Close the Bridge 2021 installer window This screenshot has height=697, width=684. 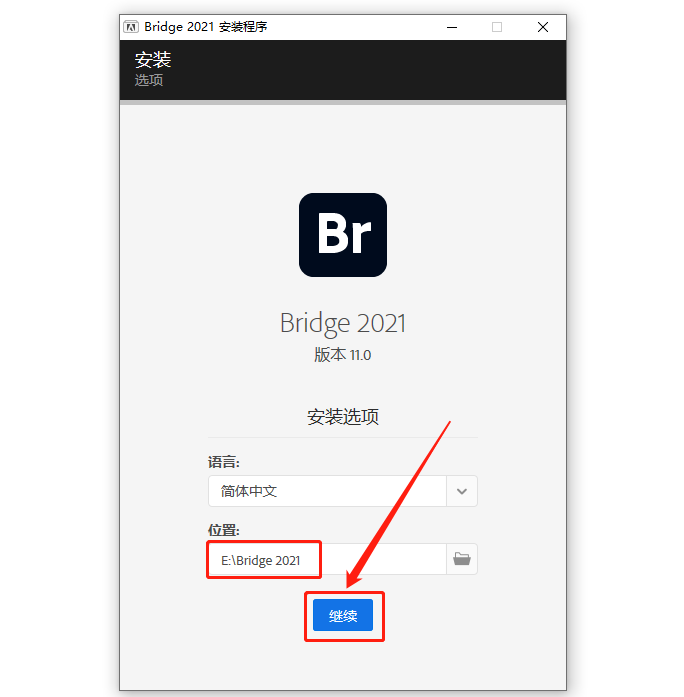[x=543, y=28]
